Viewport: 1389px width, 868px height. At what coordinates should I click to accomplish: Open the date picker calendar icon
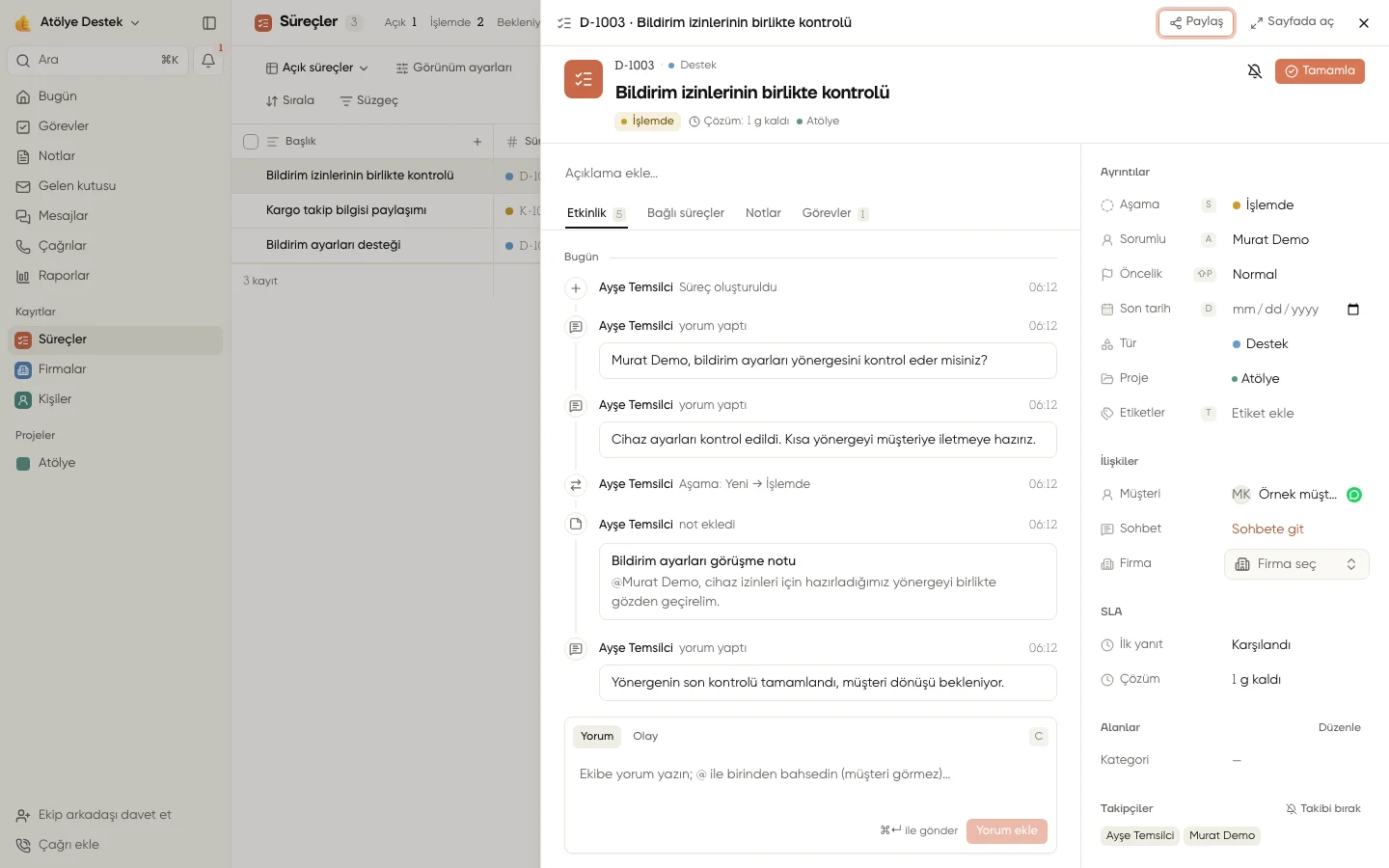pos(1353,310)
